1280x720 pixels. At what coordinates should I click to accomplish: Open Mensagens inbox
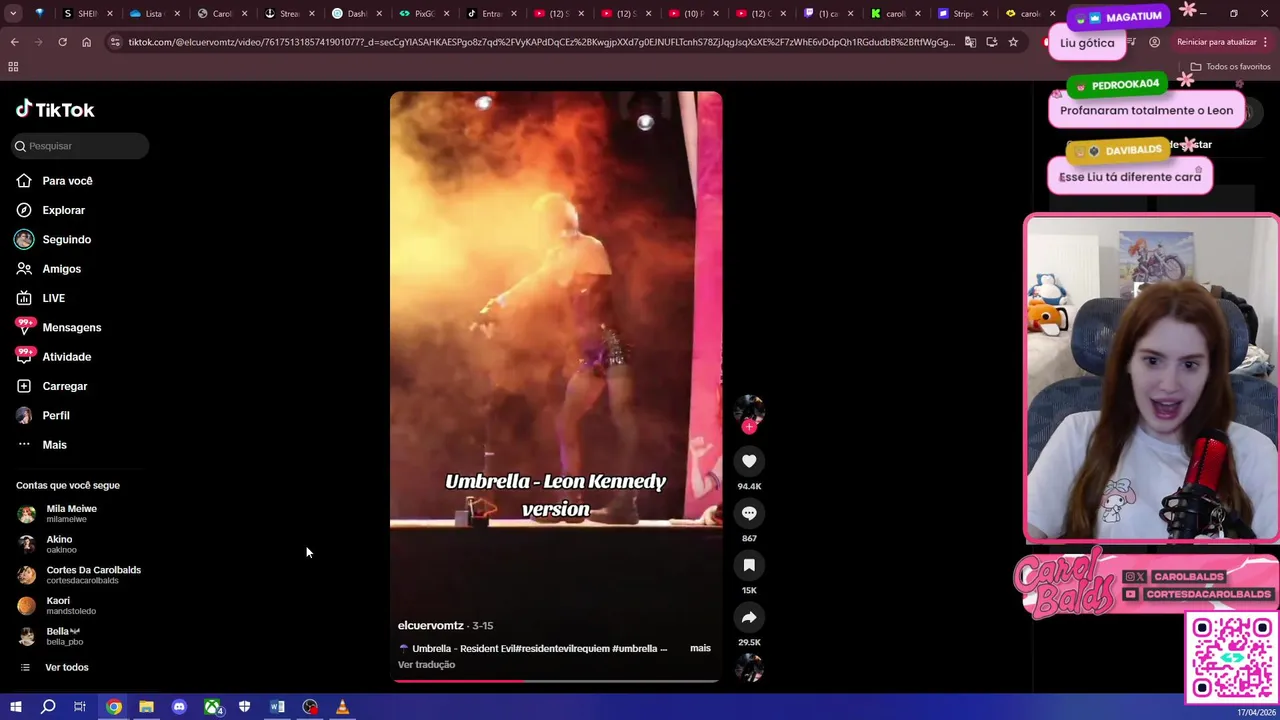tap(71, 328)
